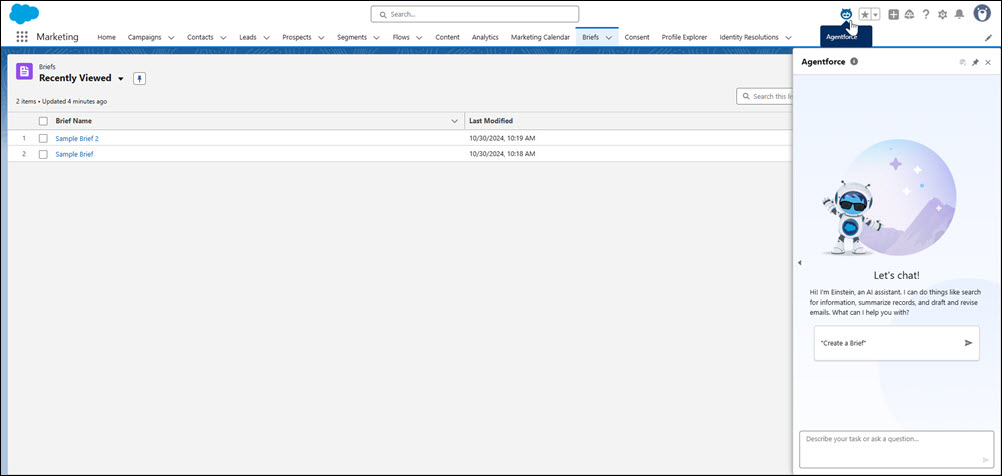Image resolution: width=1002 pixels, height=476 pixels.
Task: Click the "Create a Brief" suggestion
Action: [897, 343]
